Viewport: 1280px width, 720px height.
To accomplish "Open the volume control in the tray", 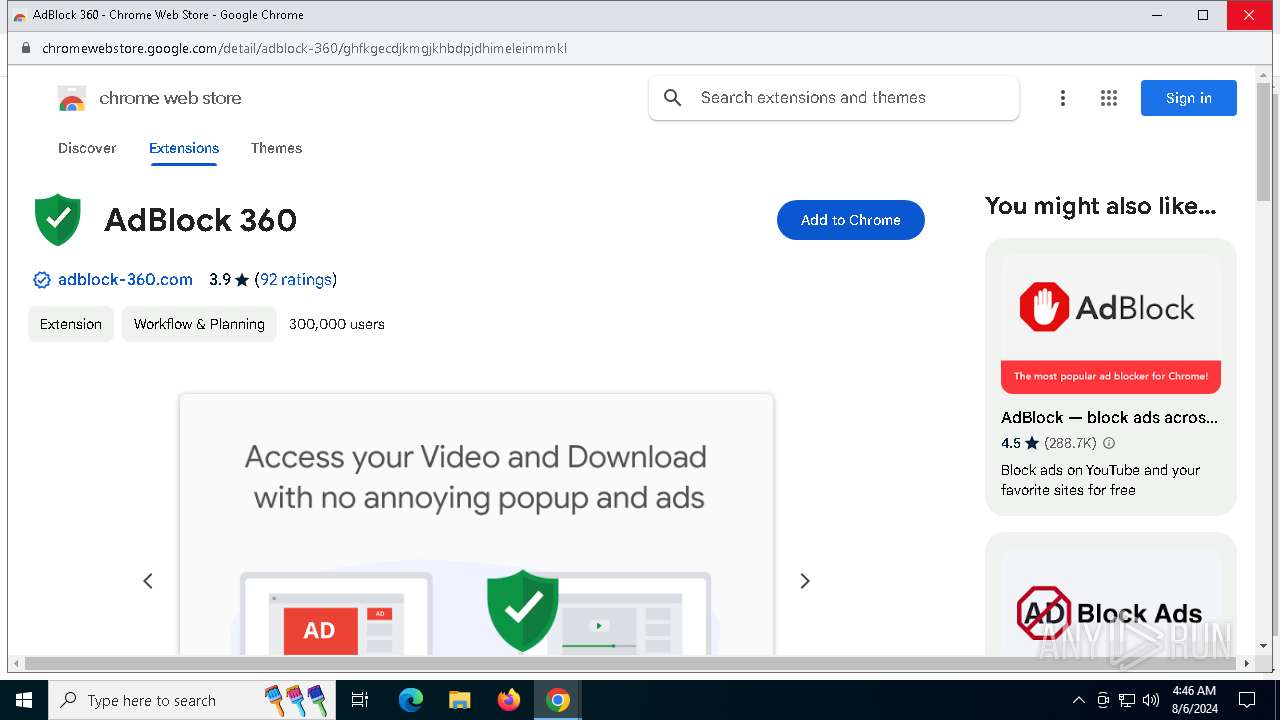I will coord(1151,700).
